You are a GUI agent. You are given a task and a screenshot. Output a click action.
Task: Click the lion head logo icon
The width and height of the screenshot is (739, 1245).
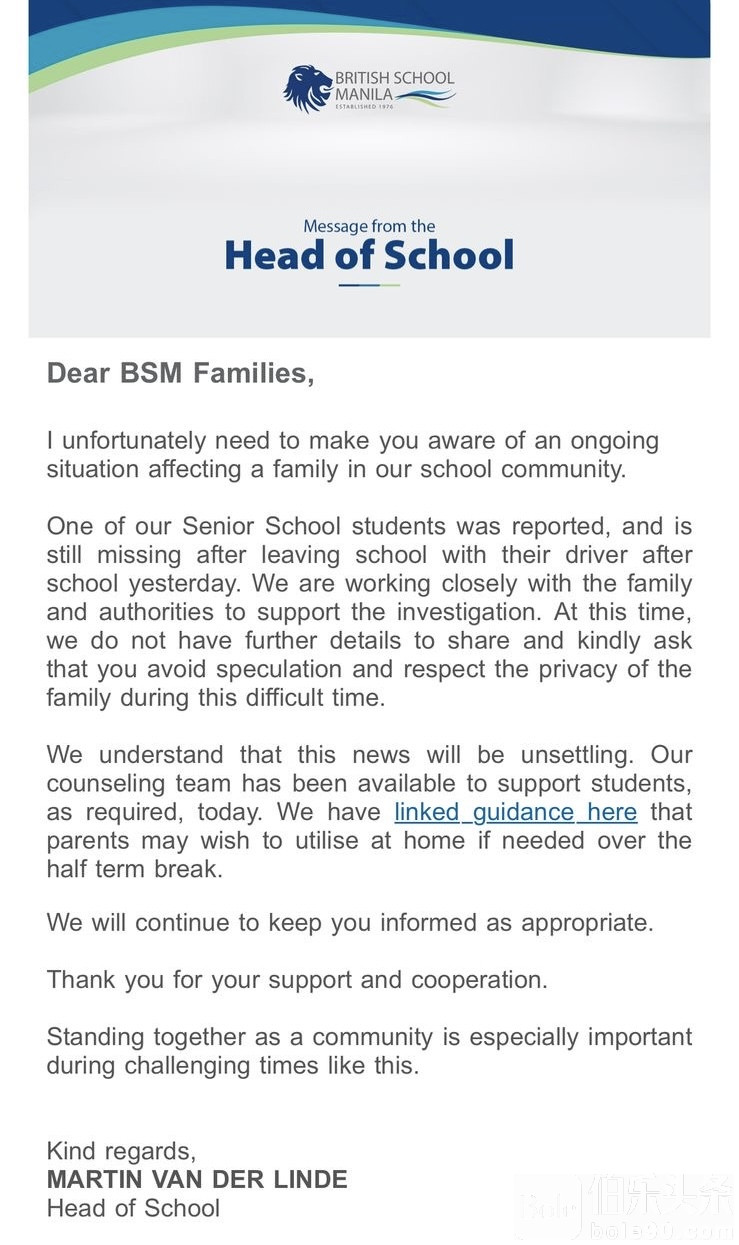pos(307,89)
